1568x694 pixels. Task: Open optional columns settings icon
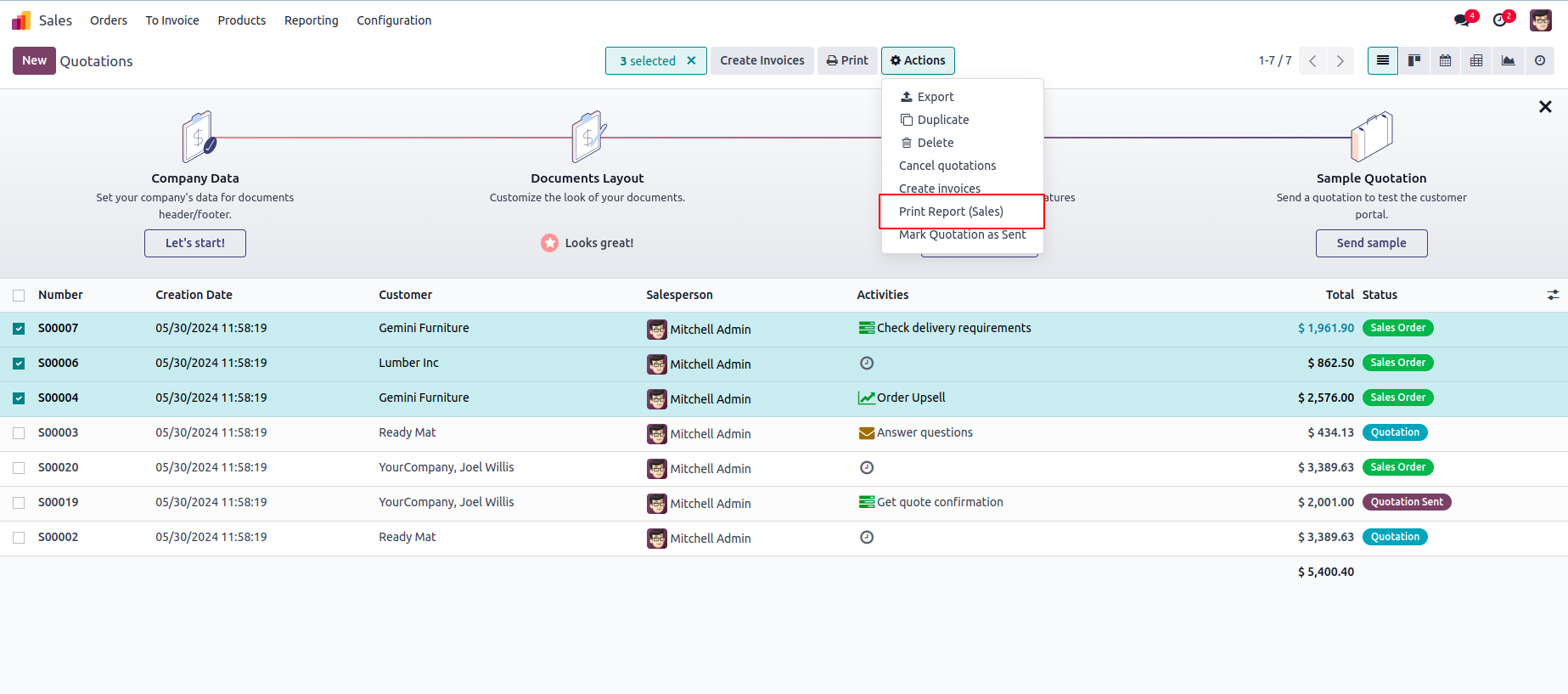tap(1553, 295)
